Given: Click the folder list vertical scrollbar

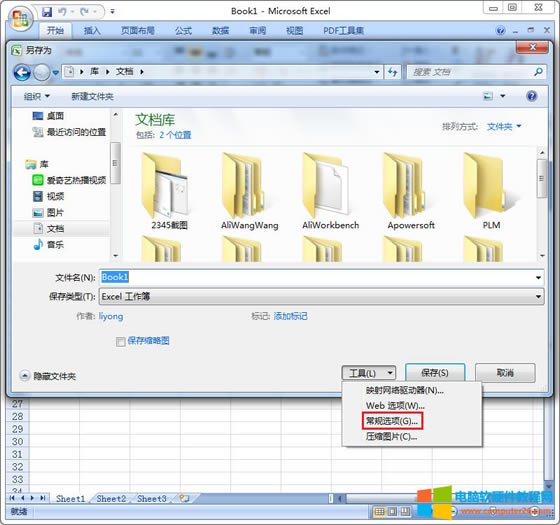Looking at the screenshot, I should [x=542, y=201].
